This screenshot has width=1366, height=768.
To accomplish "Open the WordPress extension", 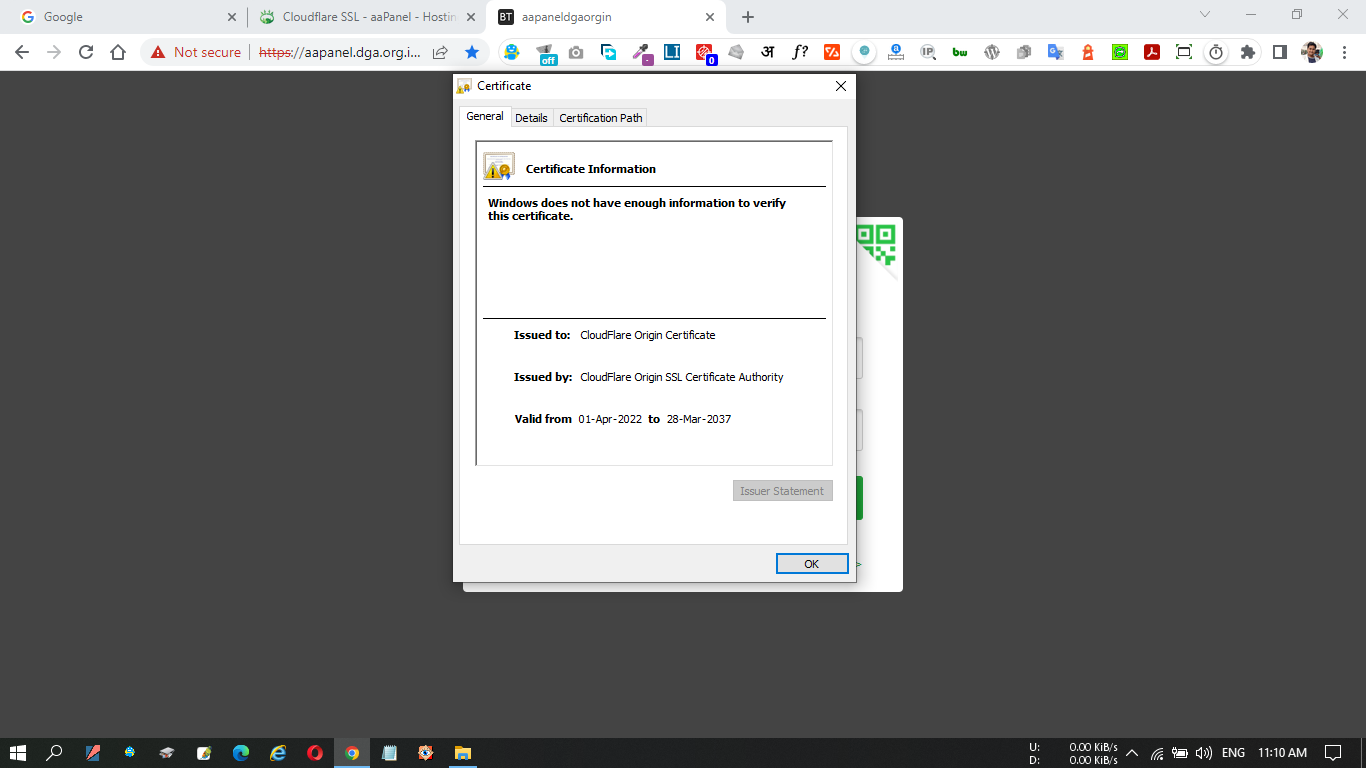I will pos(992,52).
